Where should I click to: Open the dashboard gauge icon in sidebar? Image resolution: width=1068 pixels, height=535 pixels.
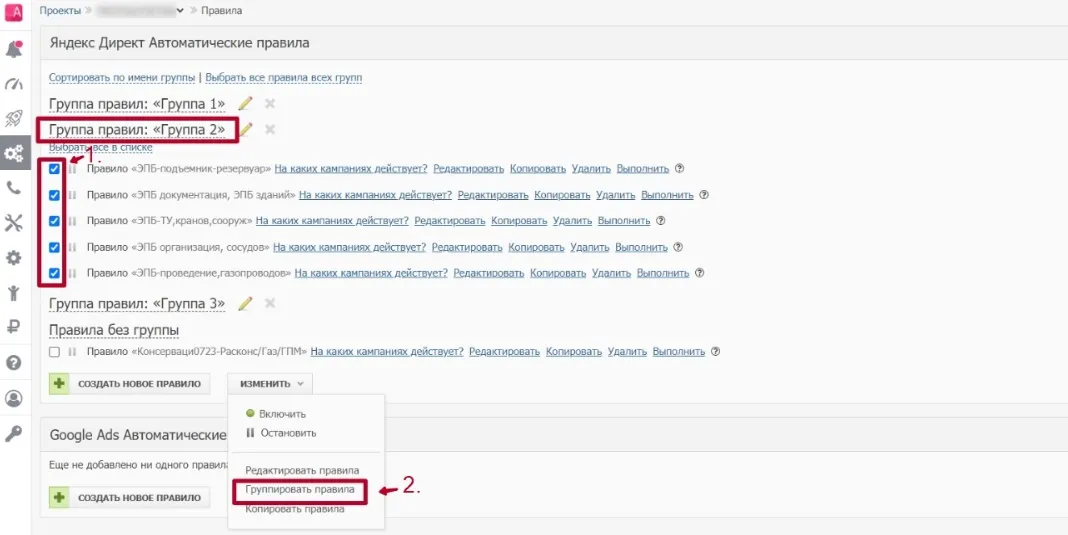click(x=14, y=84)
